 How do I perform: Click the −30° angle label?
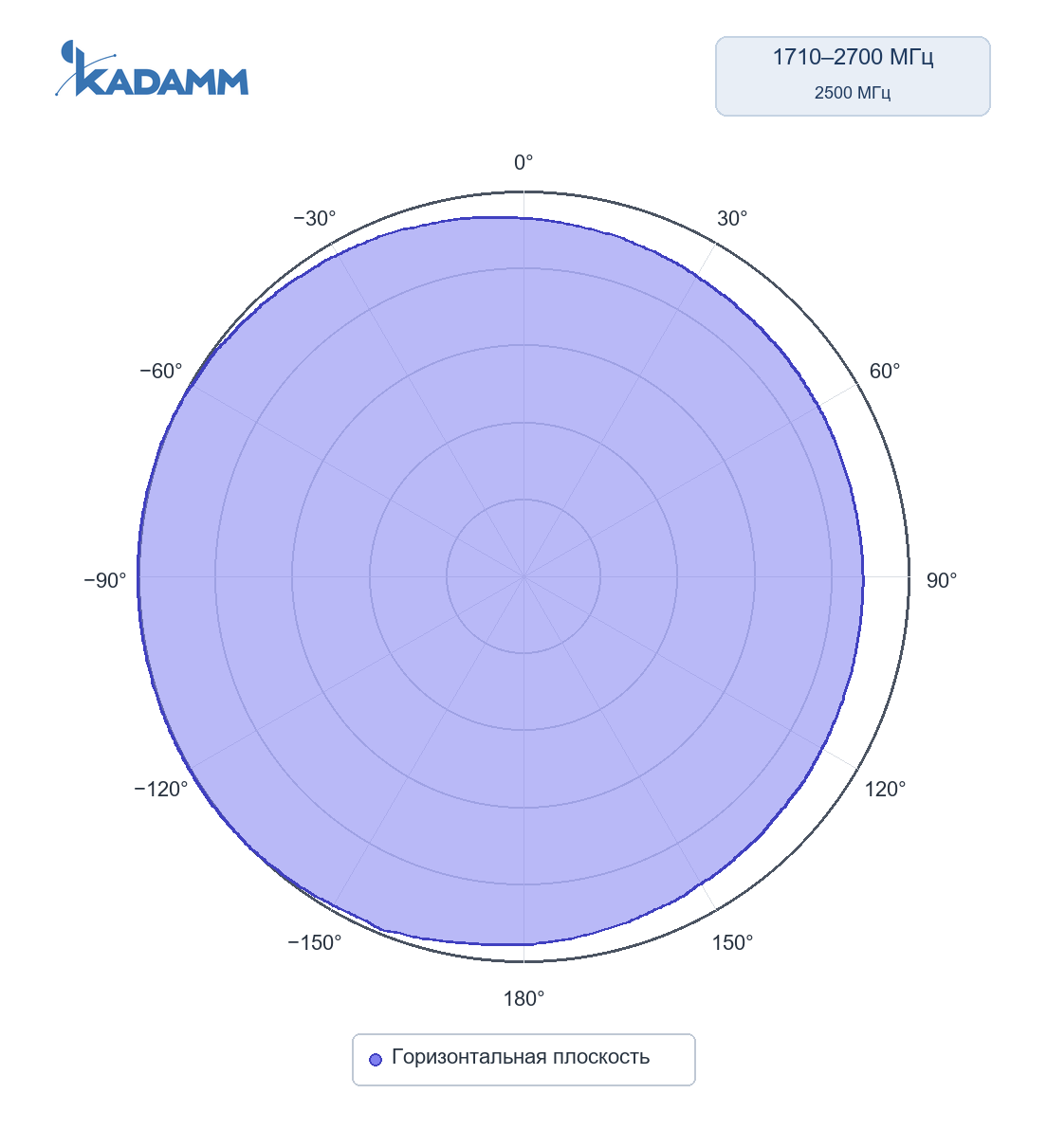pos(315,219)
